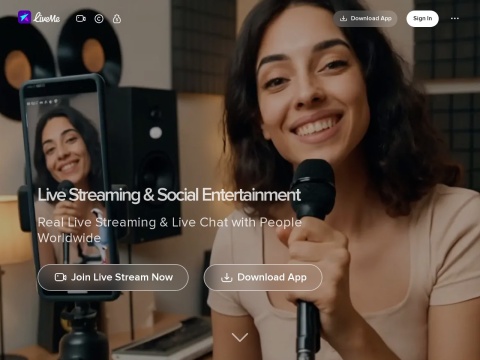Image resolution: width=480 pixels, height=360 pixels.
Task: Click the Sign In button
Action: coord(422,18)
